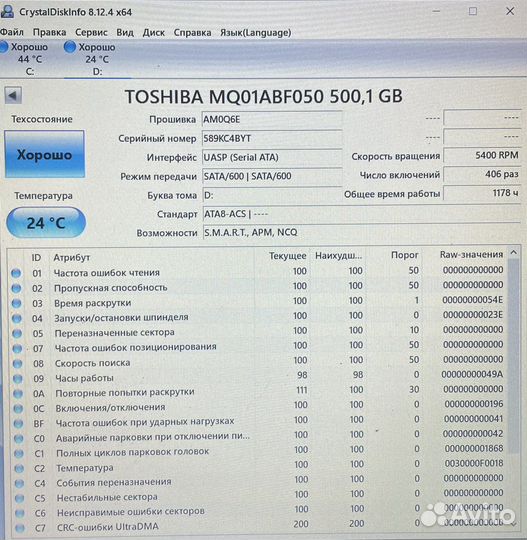Image resolution: width=527 pixels, height=540 pixels.
Task: Click the power-on count 406 раз
Action: (482, 175)
